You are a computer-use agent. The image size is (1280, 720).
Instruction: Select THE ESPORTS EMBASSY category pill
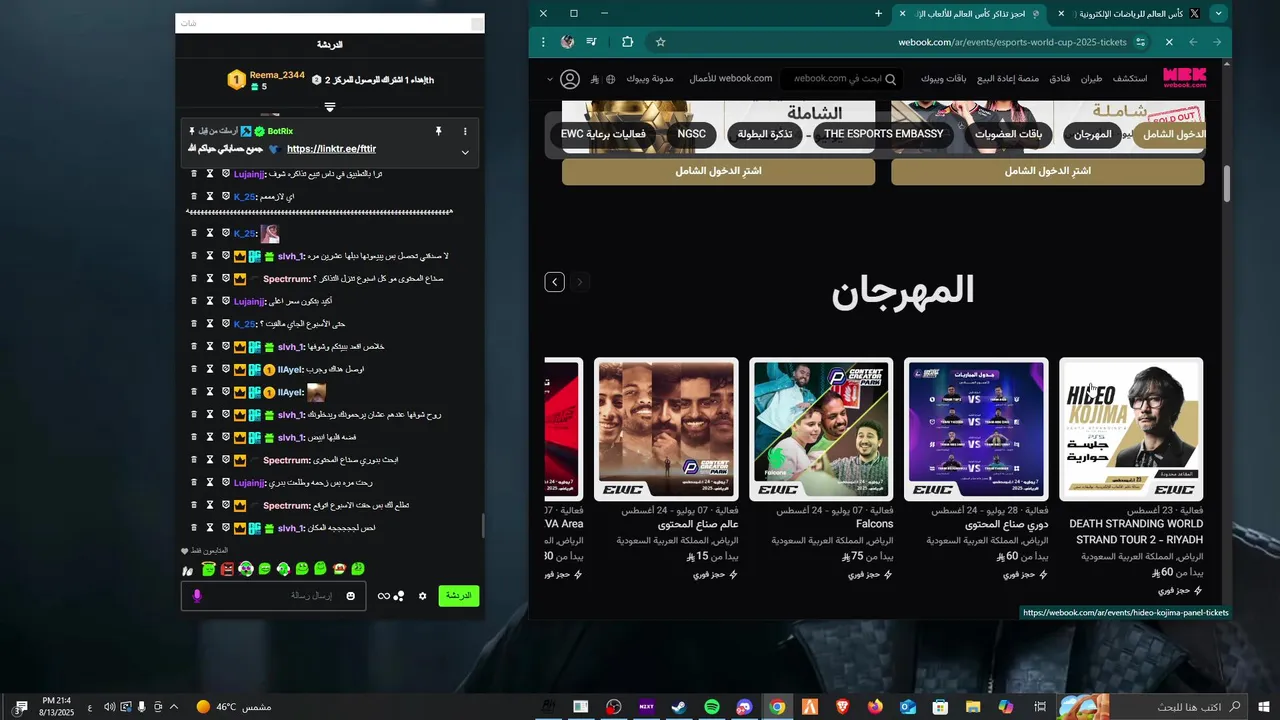pos(883,134)
